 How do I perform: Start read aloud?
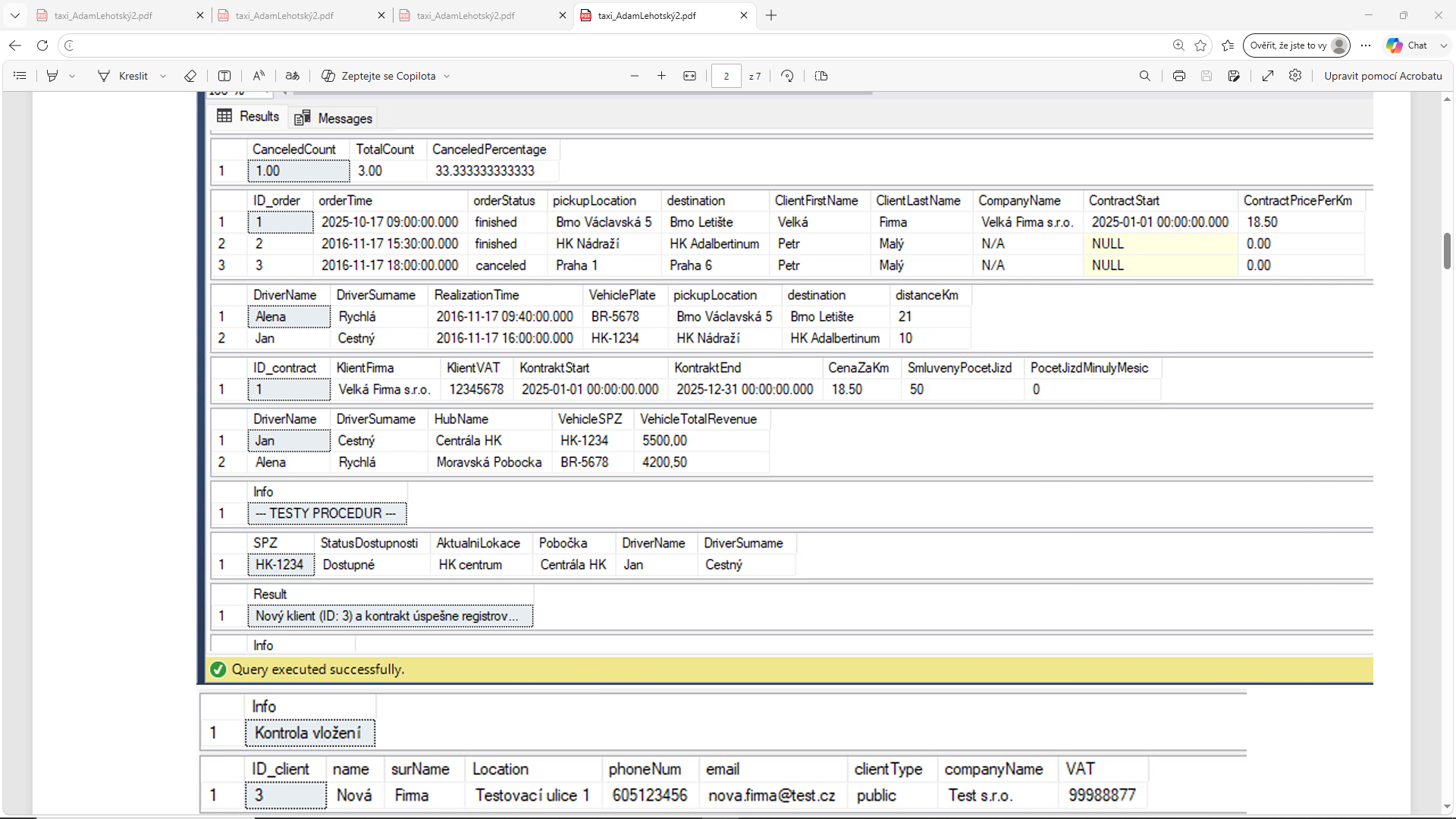[259, 76]
